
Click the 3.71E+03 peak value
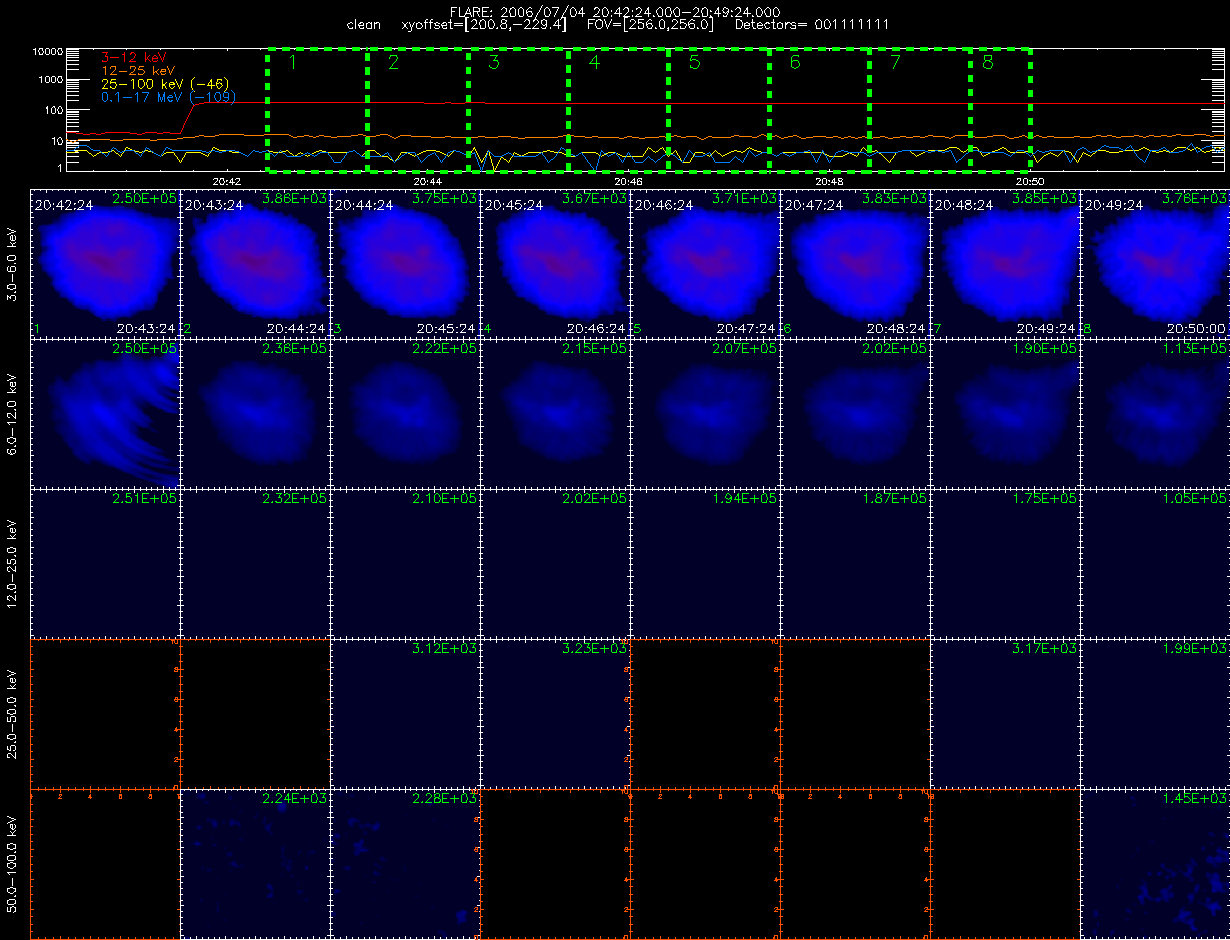click(x=745, y=199)
